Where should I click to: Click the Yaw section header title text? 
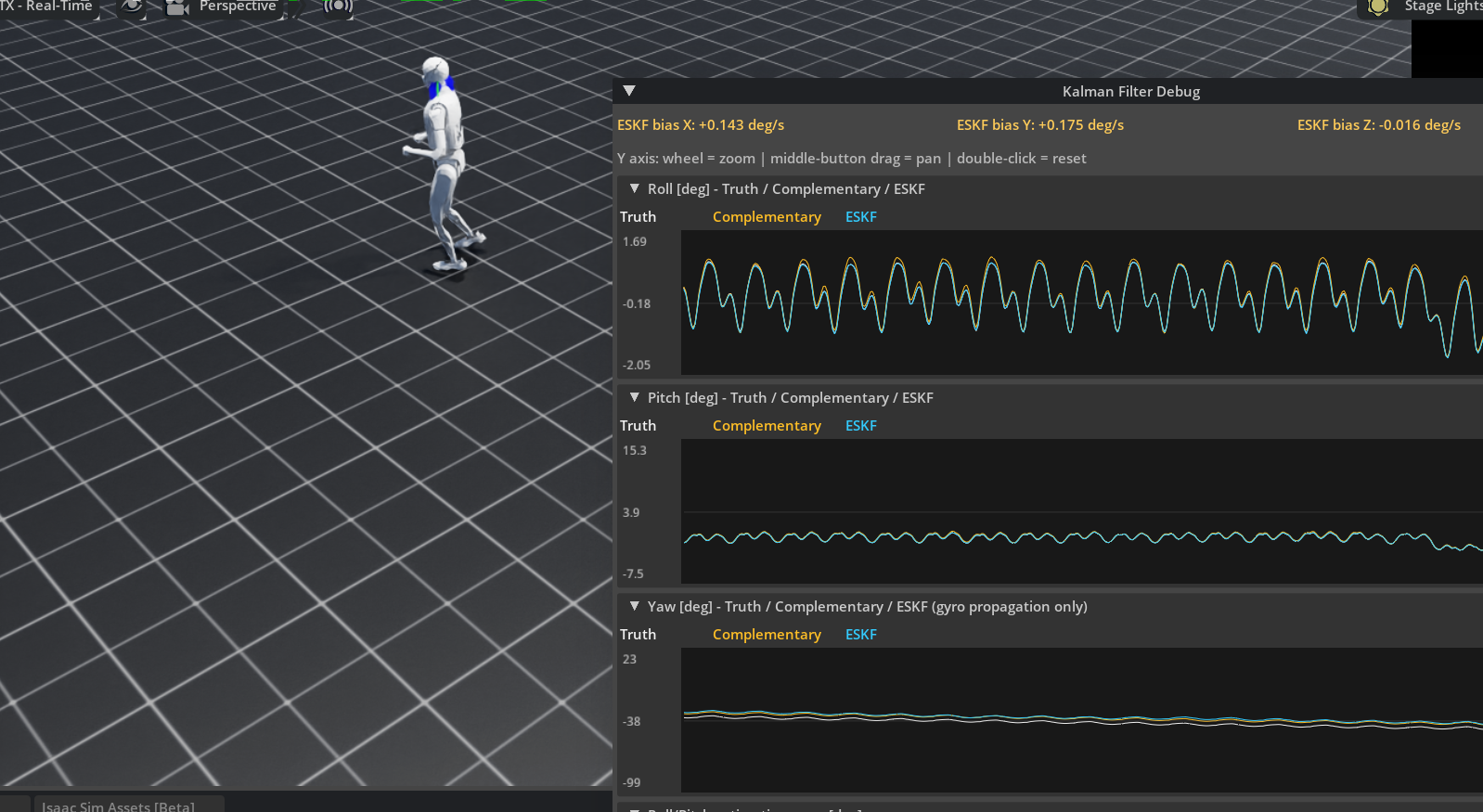(868, 607)
